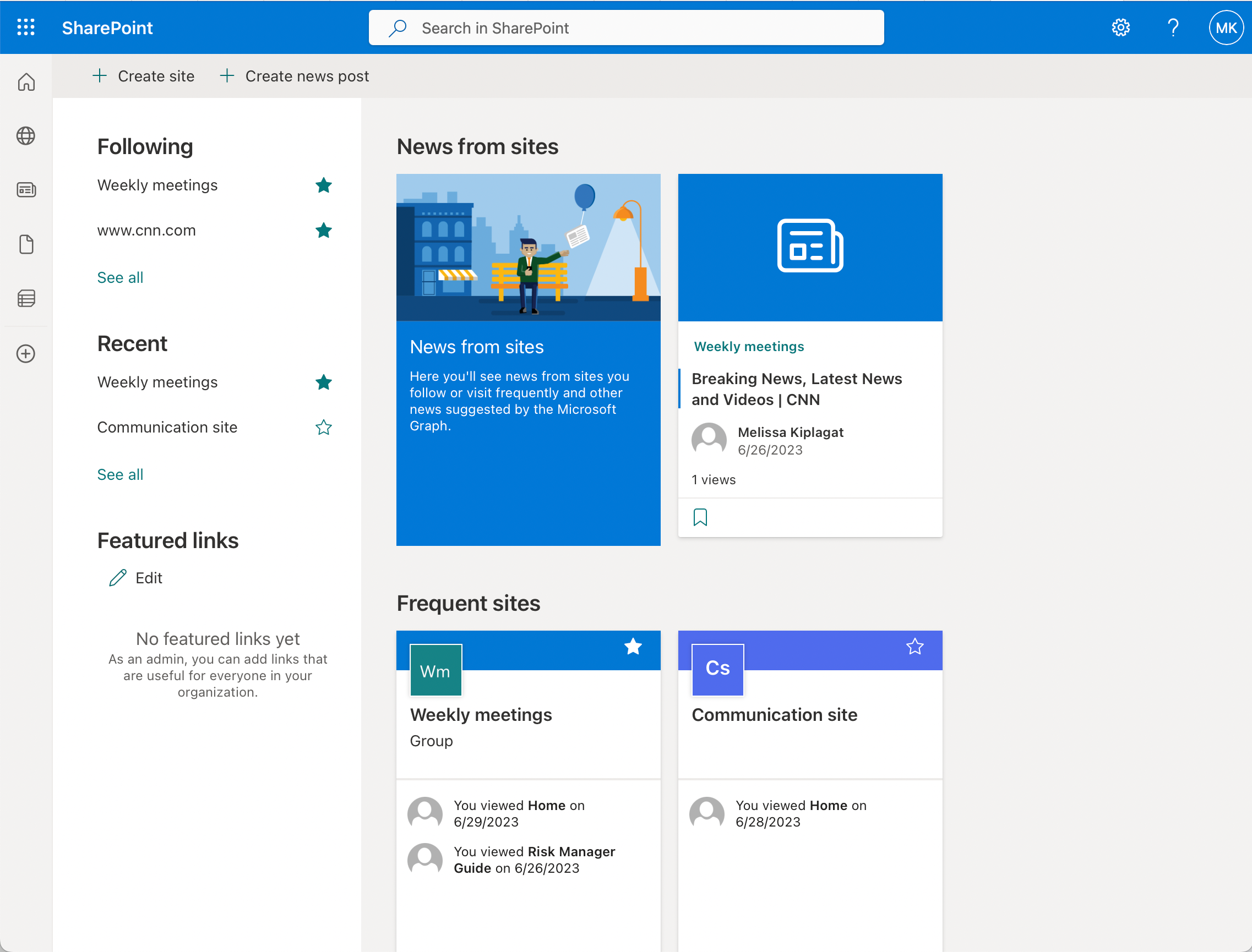Open Weekly meetings frequent site card title
Viewport: 1252px width, 952px height.
coord(481,715)
